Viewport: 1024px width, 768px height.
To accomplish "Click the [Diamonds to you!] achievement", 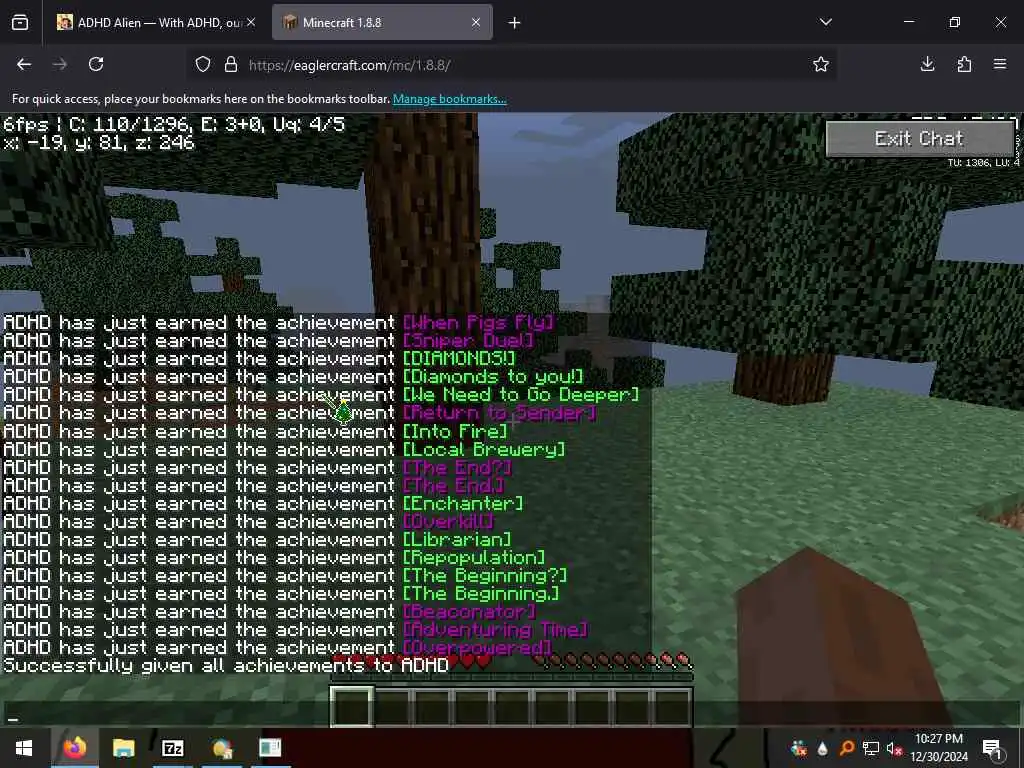I will coord(493,377).
